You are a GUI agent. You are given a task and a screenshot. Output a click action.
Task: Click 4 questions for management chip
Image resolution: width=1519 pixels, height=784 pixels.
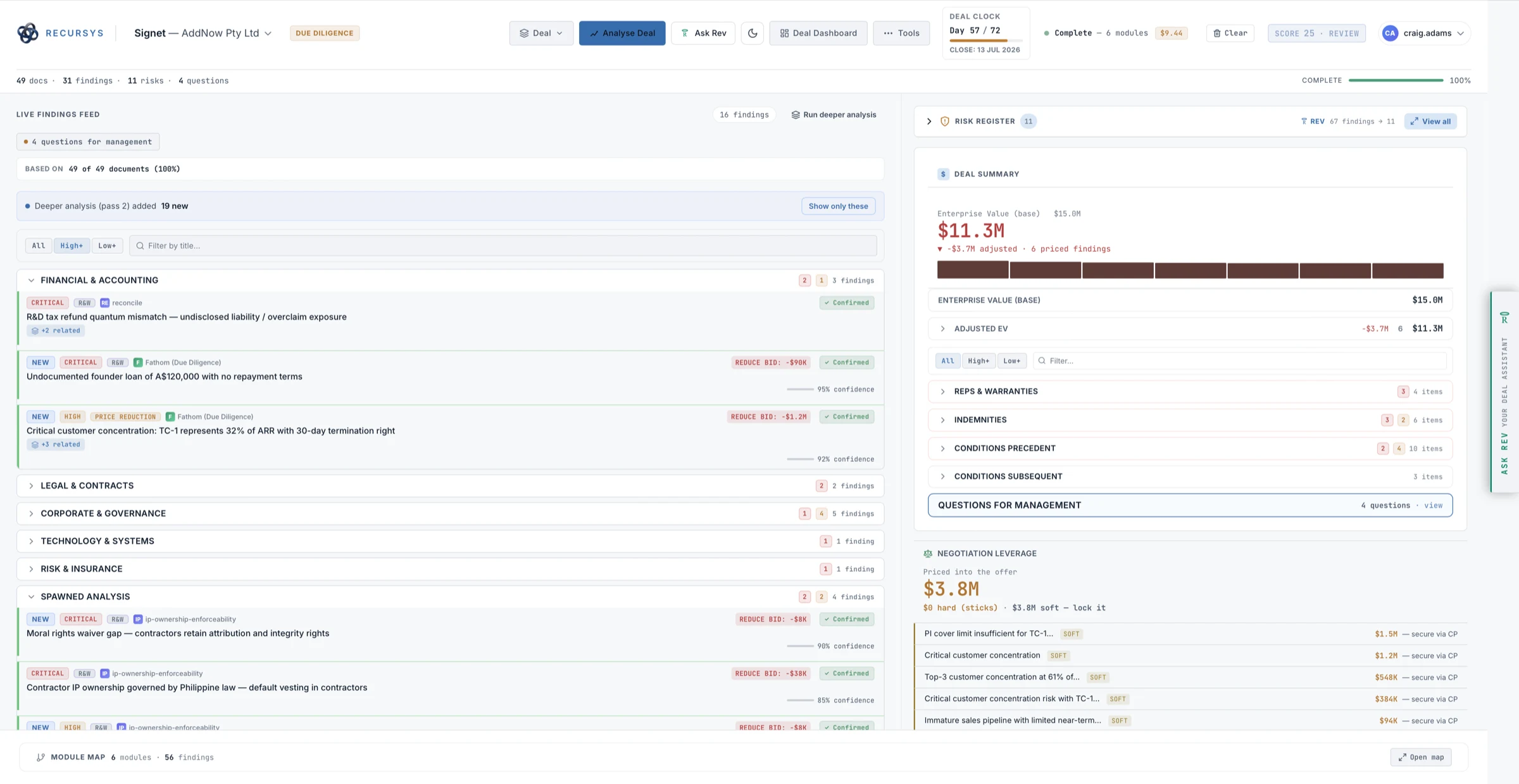88,142
